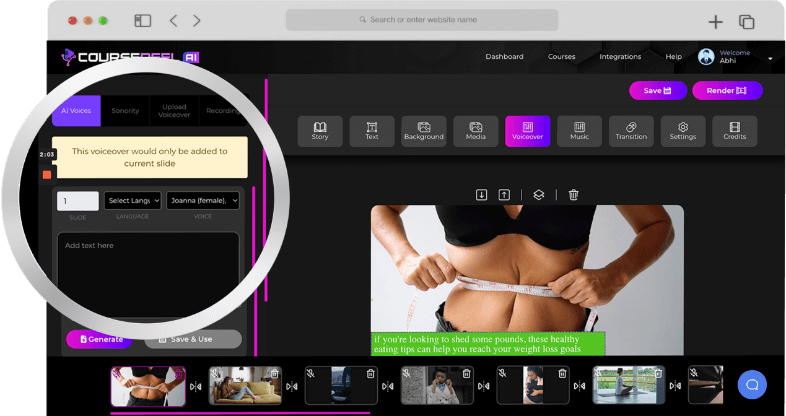Click transition icon between slides one and two
The width and height of the screenshot is (786, 416).
click(195, 386)
